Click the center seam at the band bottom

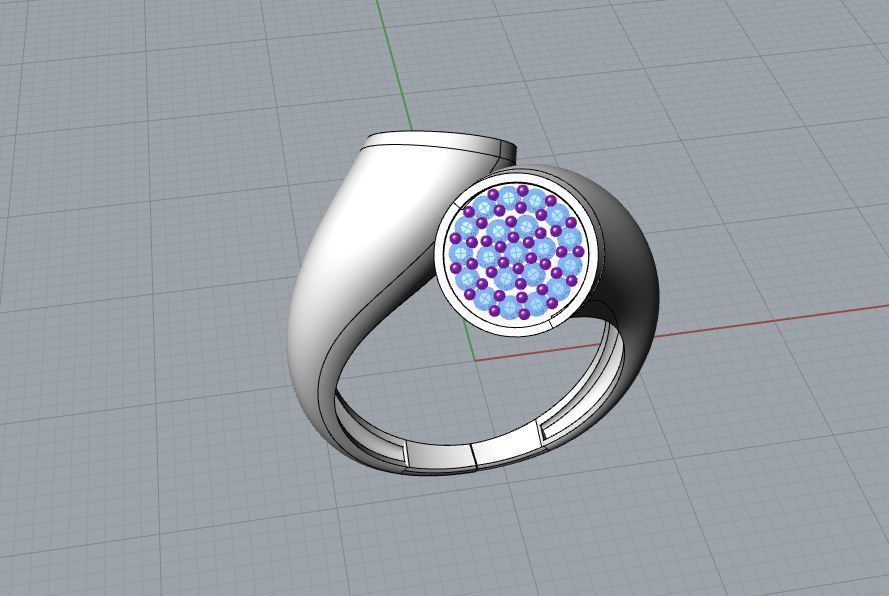pyautogui.click(x=472, y=456)
